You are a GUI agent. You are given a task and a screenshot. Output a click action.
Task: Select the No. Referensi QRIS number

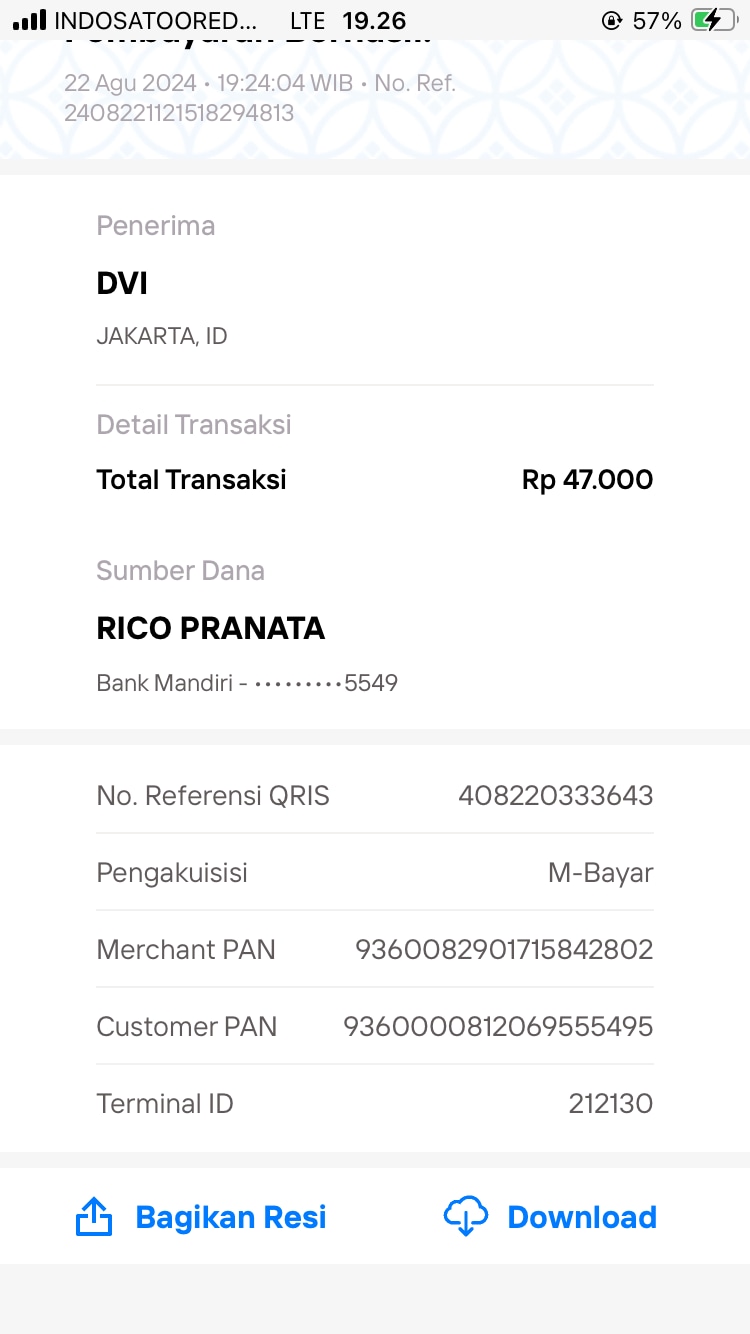click(x=555, y=796)
